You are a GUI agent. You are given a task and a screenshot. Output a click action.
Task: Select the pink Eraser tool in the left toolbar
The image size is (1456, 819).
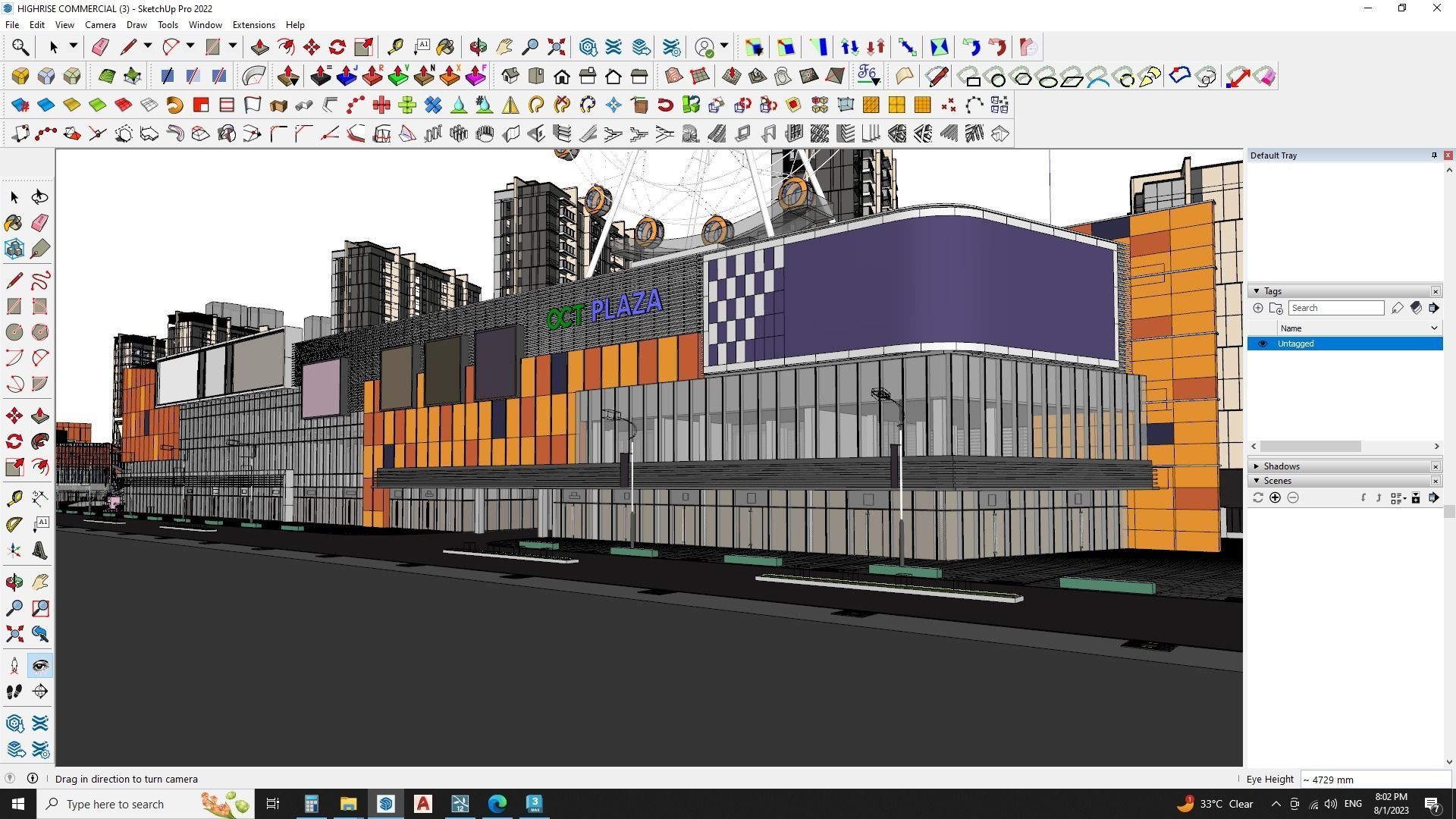click(x=39, y=223)
